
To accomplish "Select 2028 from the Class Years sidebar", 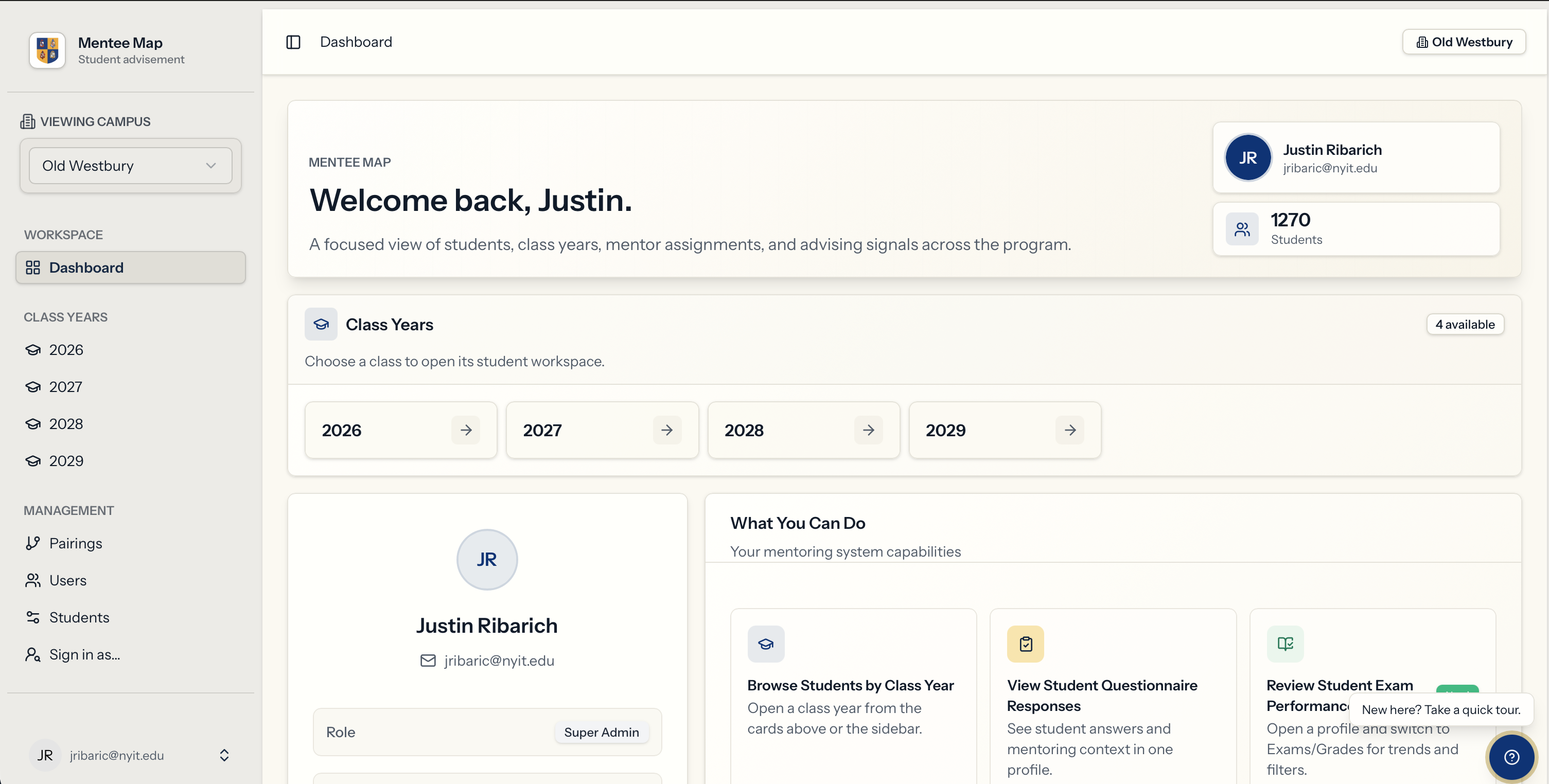I will (65, 423).
